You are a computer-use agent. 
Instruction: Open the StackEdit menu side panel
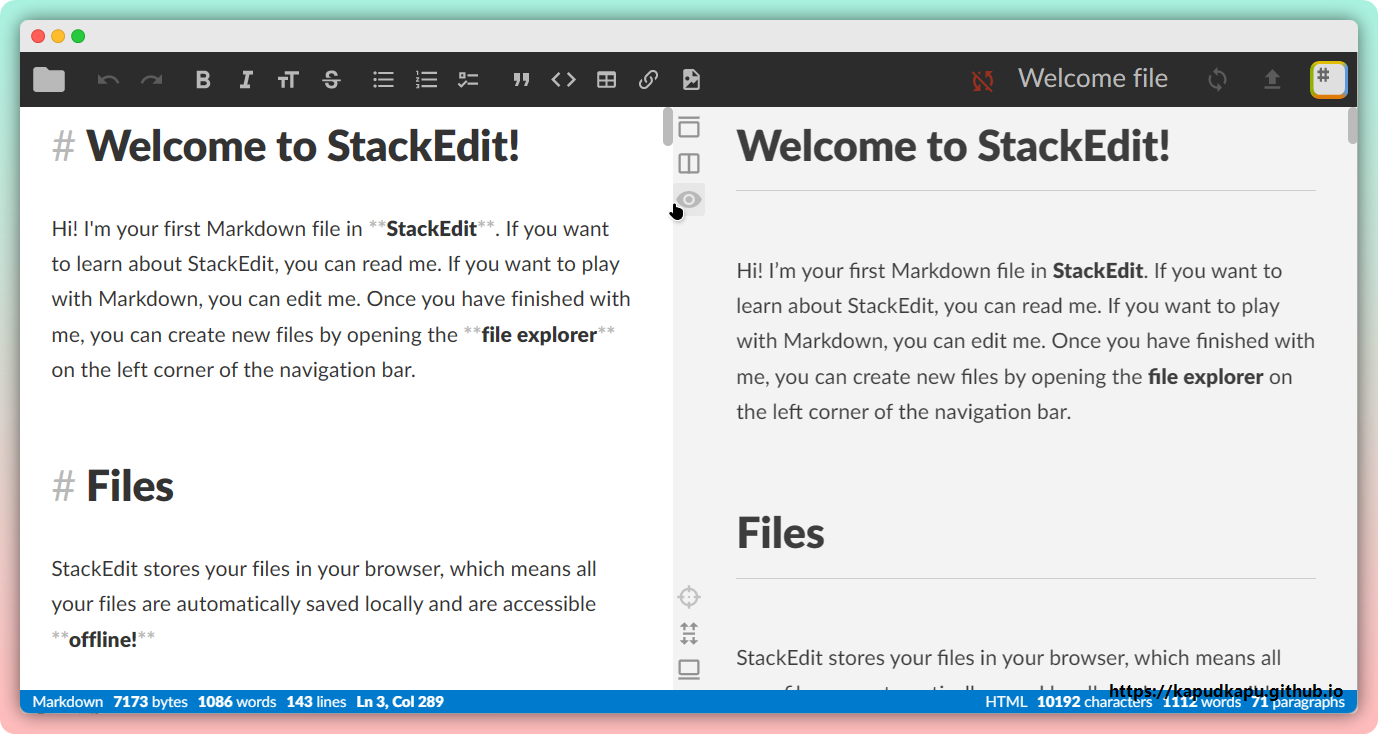coord(1328,79)
